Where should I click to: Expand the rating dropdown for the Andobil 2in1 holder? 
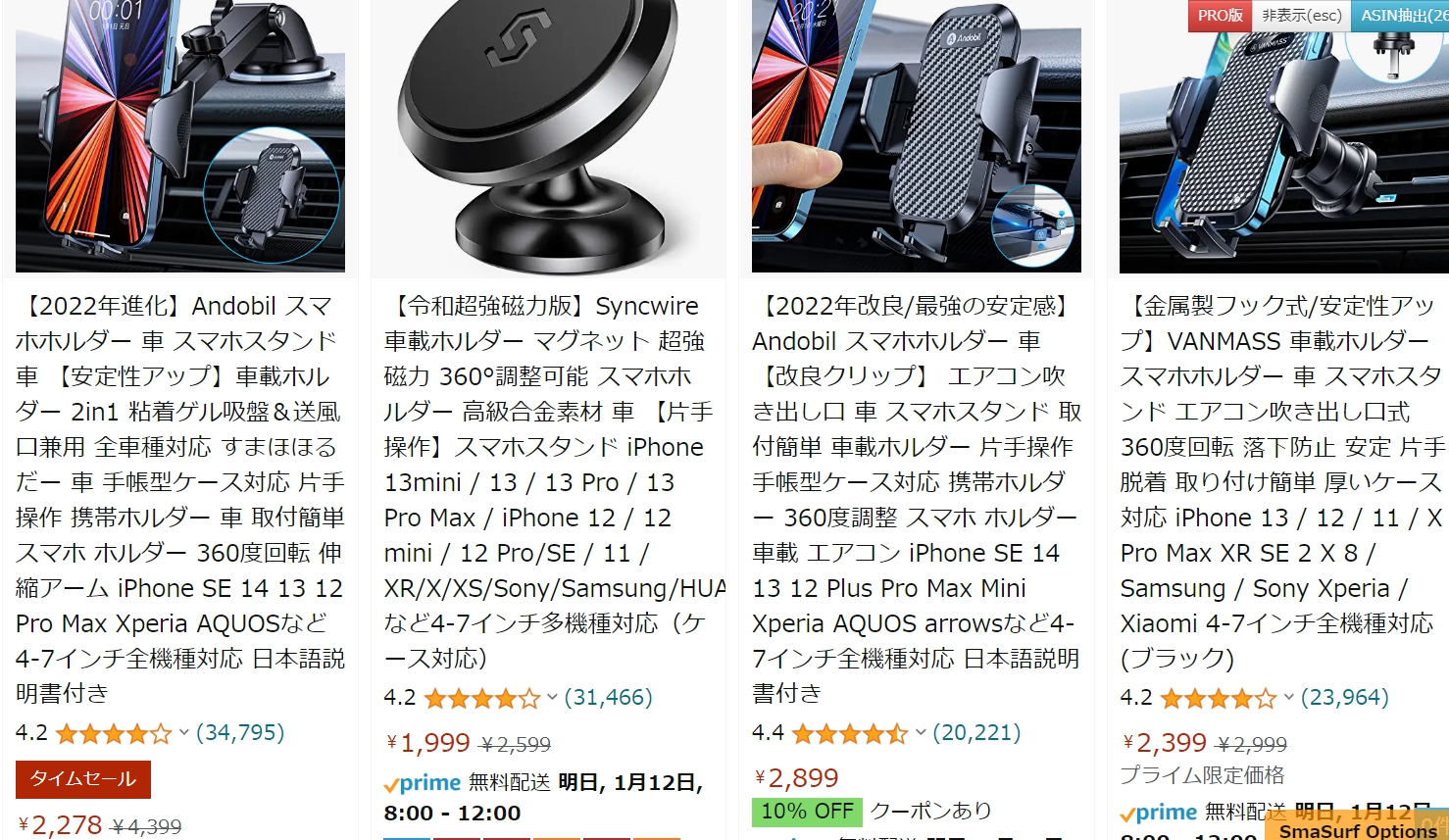tap(183, 733)
